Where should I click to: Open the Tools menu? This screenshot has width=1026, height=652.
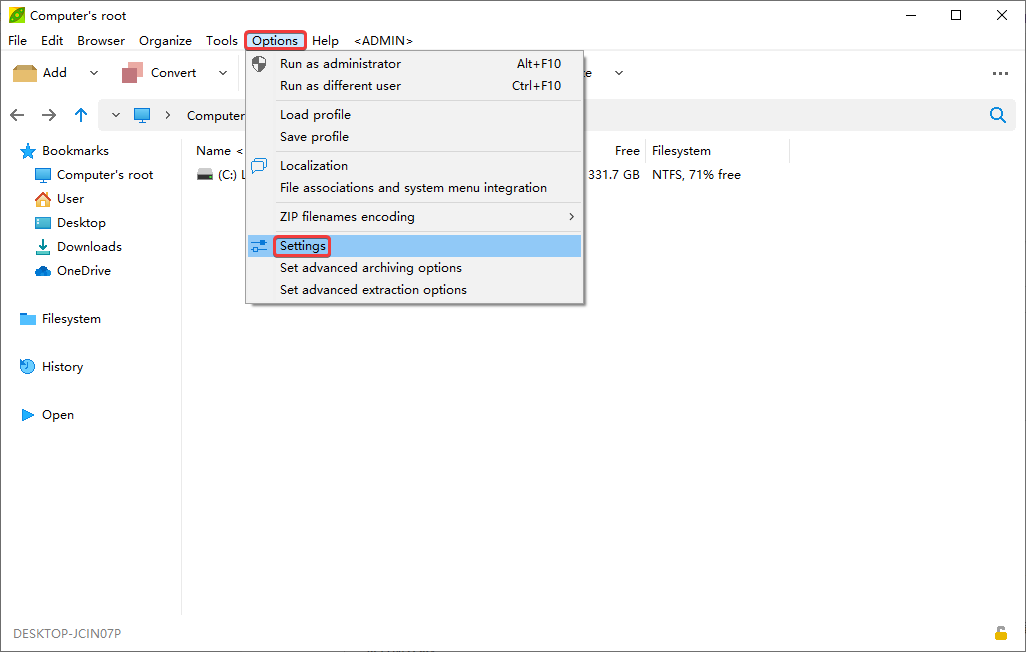pos(222,41)
